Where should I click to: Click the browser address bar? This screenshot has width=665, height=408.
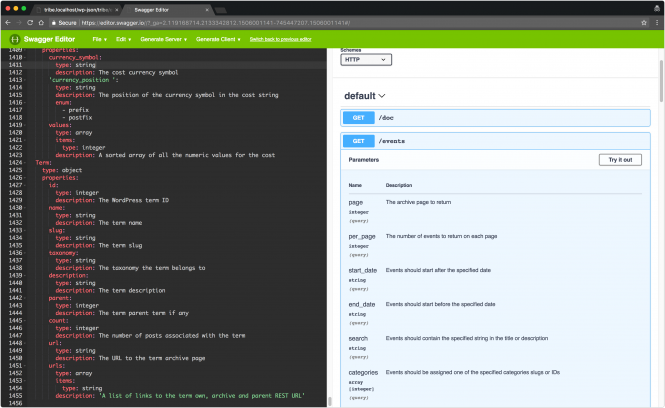coord(330,21)
